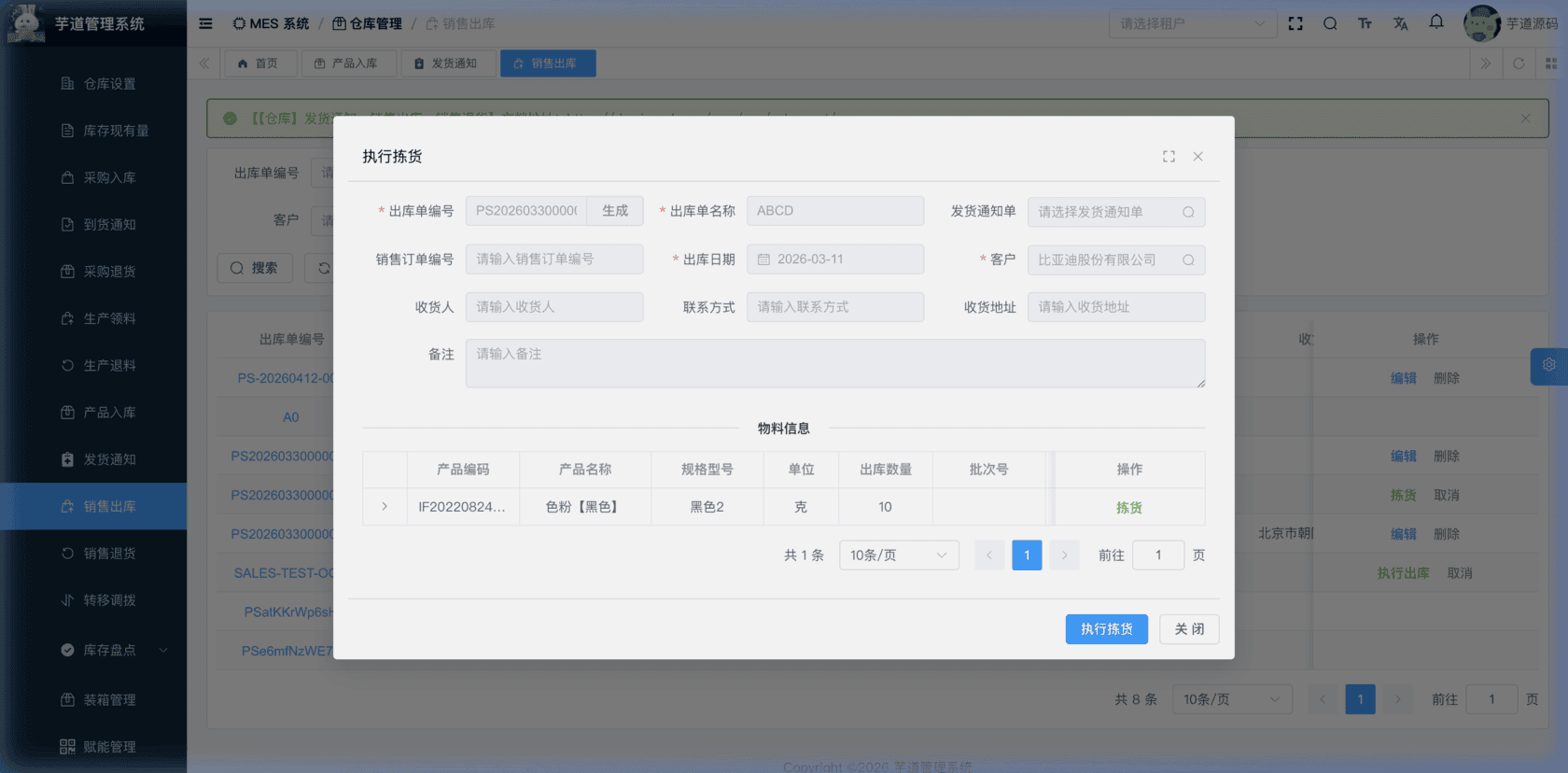Open the 请选择租户 dropdown
This screenshot has height=773, width=1568.
(x=1192, y=23)
